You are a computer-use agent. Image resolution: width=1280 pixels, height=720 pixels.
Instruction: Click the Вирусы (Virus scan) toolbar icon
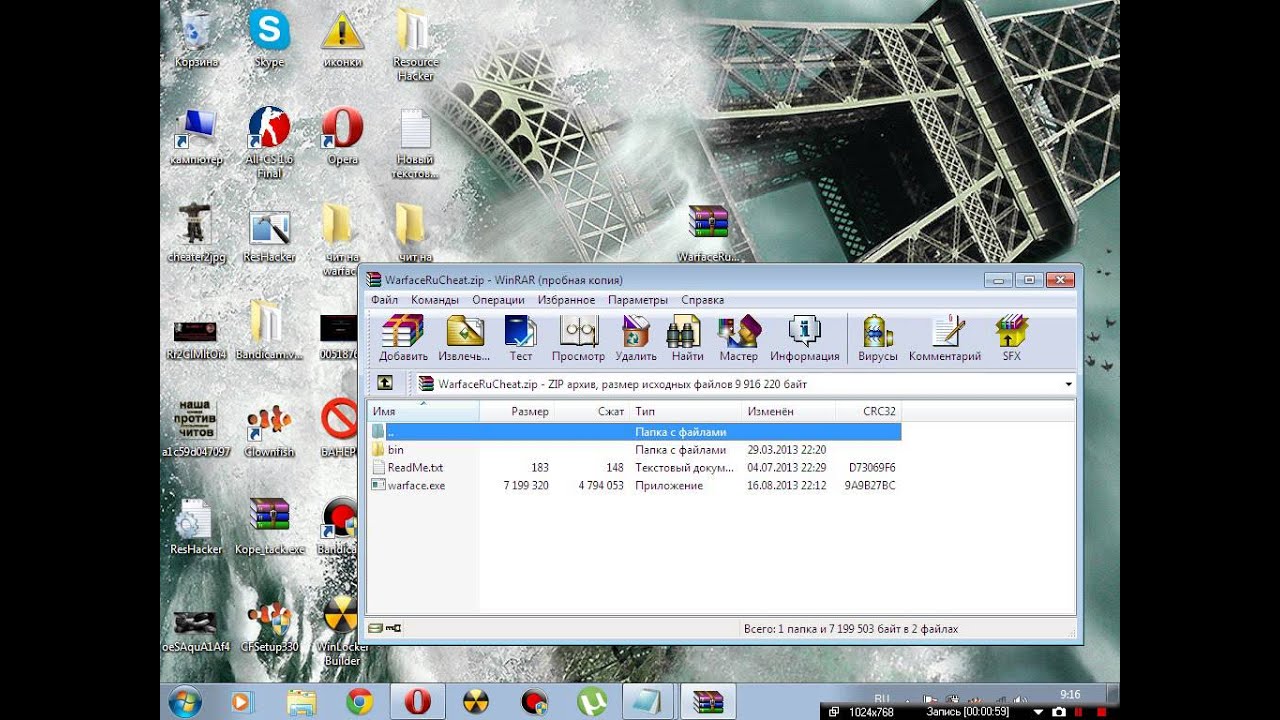coord(877,338)
